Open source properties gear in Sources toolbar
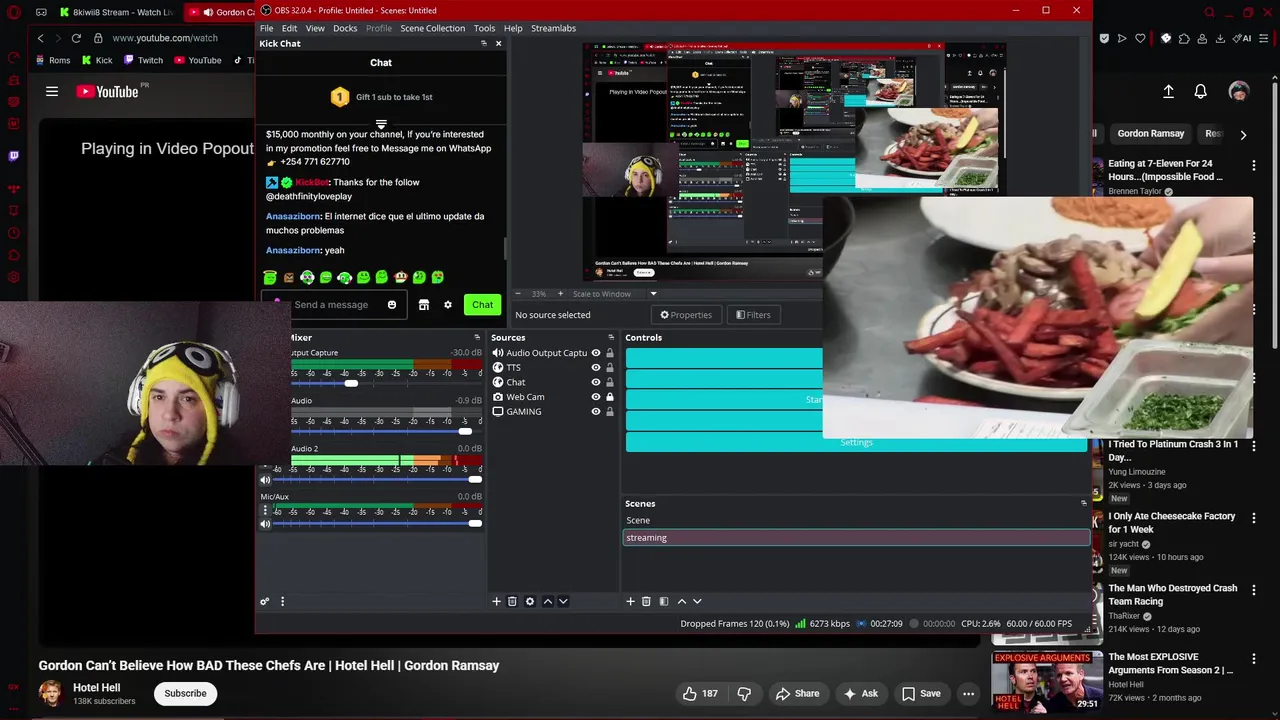This screenshot has width=1280, height=720. (530, 601)
